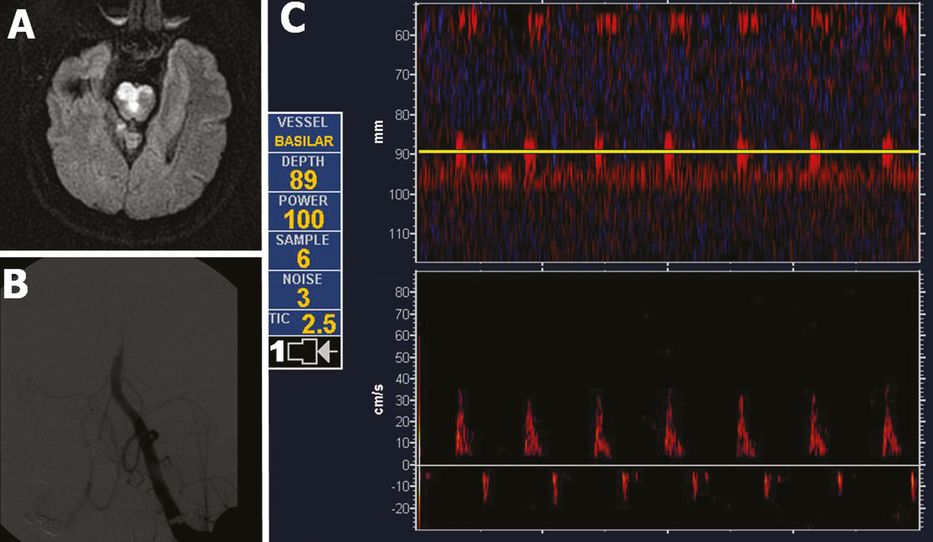Open the brain MRI diffusion image
This screenshot has width=933, height=542.
pos(130,125)
